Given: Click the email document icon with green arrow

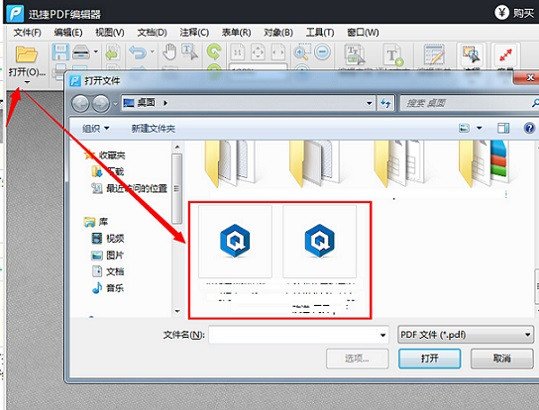Looking at the screenshot, I should click(113, 52).
